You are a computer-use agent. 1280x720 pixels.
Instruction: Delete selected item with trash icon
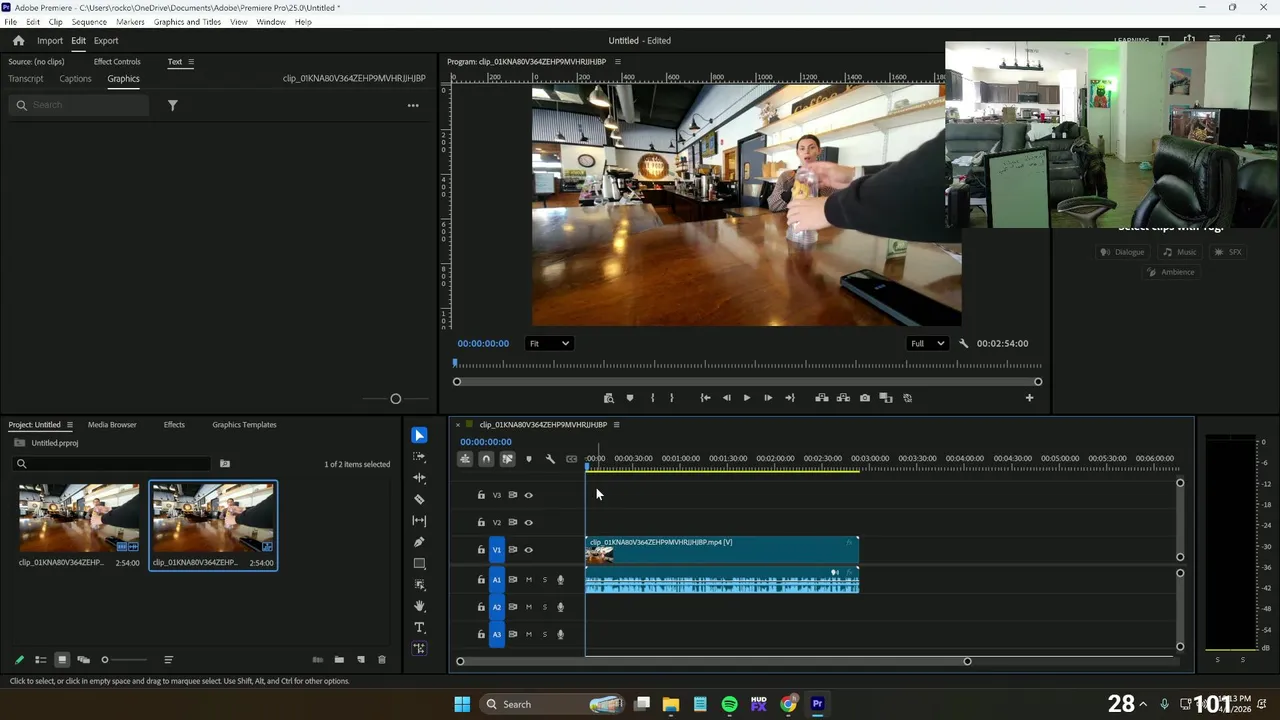point(381,660)
